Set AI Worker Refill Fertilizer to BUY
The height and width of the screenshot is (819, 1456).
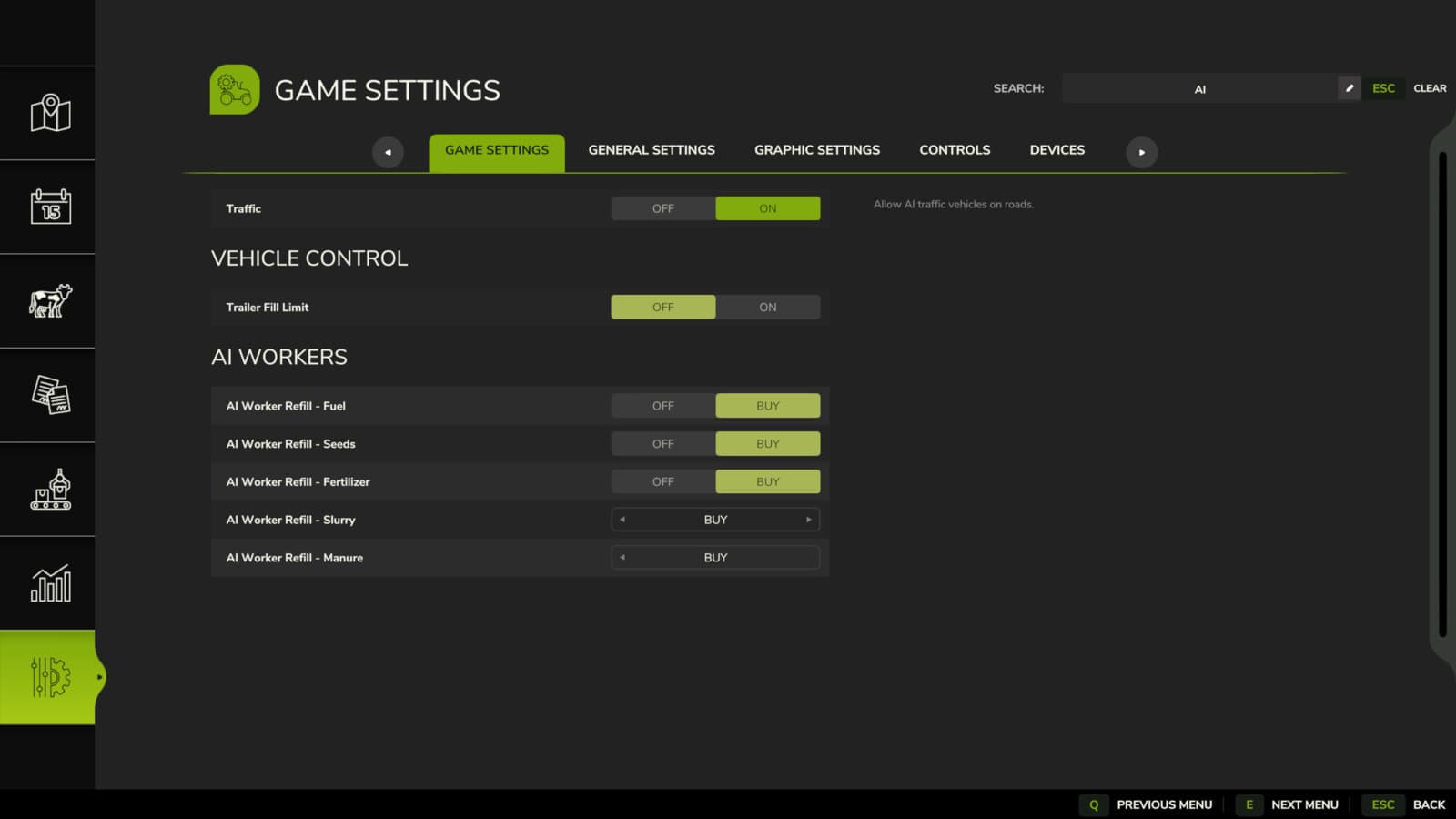tap(768, 481)
